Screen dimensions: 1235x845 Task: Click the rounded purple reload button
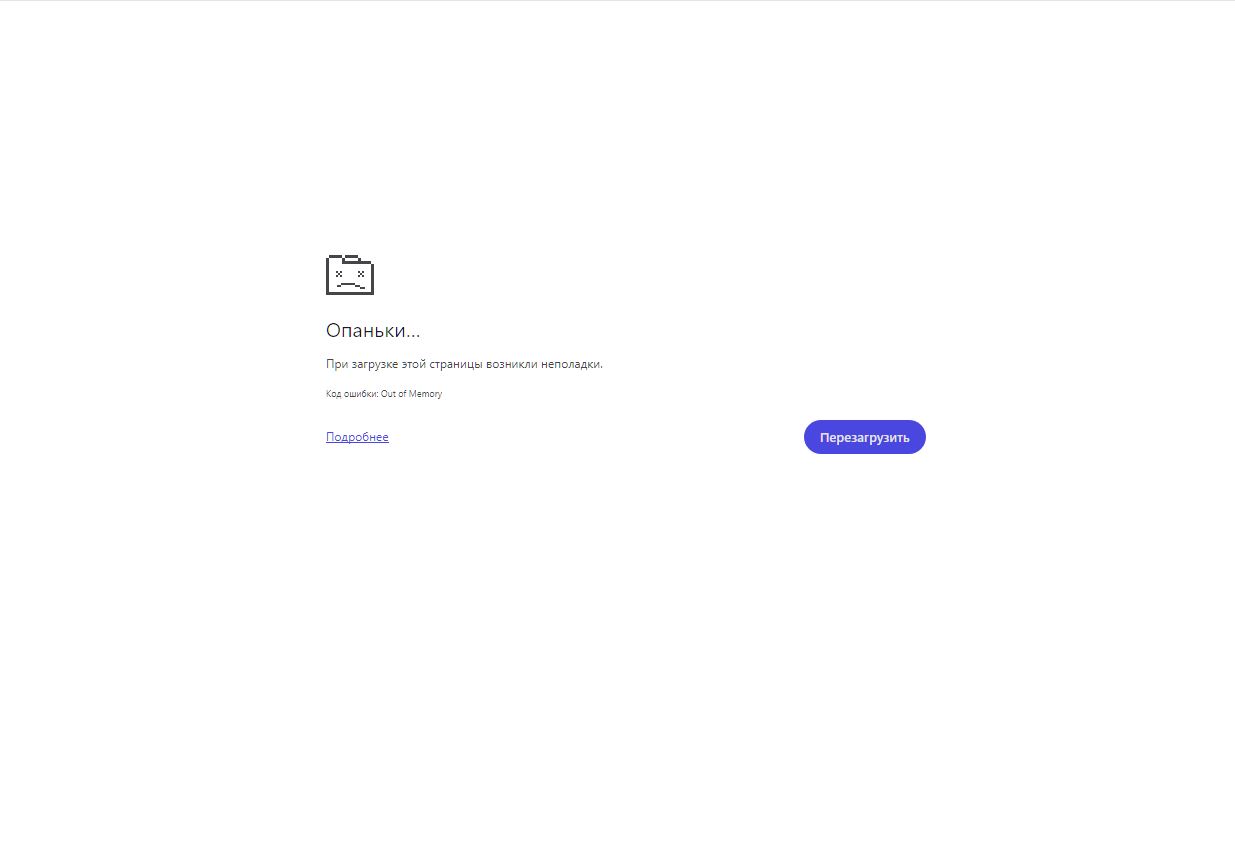click(x=865, y=437)
